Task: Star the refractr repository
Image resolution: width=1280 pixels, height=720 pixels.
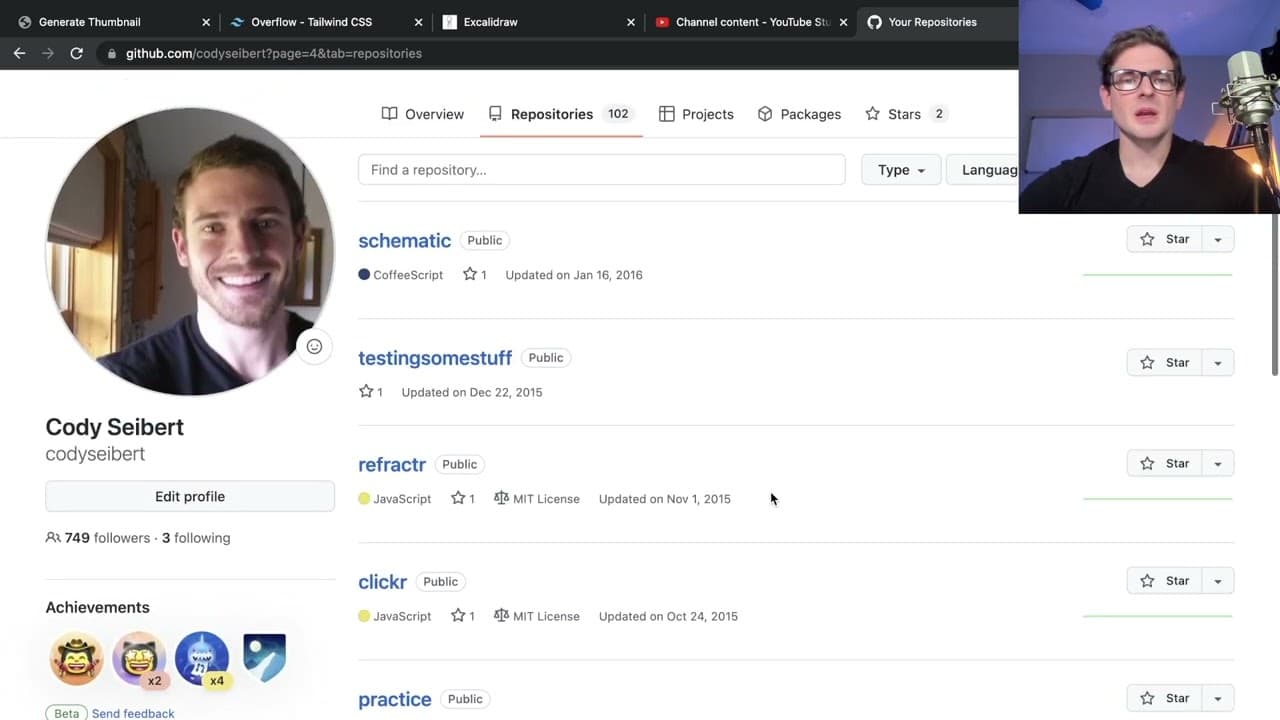Action: click(x=1164, y=463)
